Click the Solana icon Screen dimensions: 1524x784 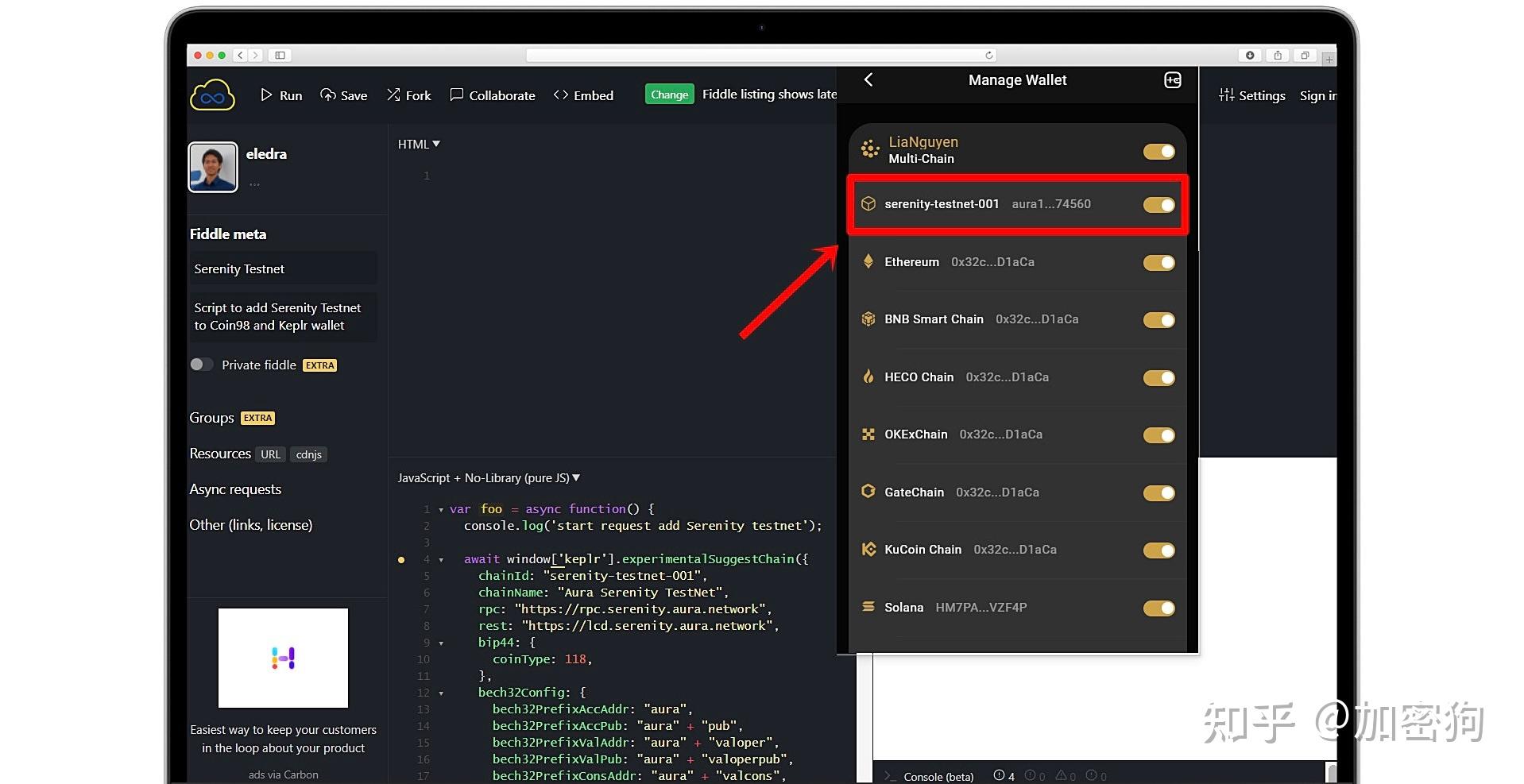[x=868, y=607]
